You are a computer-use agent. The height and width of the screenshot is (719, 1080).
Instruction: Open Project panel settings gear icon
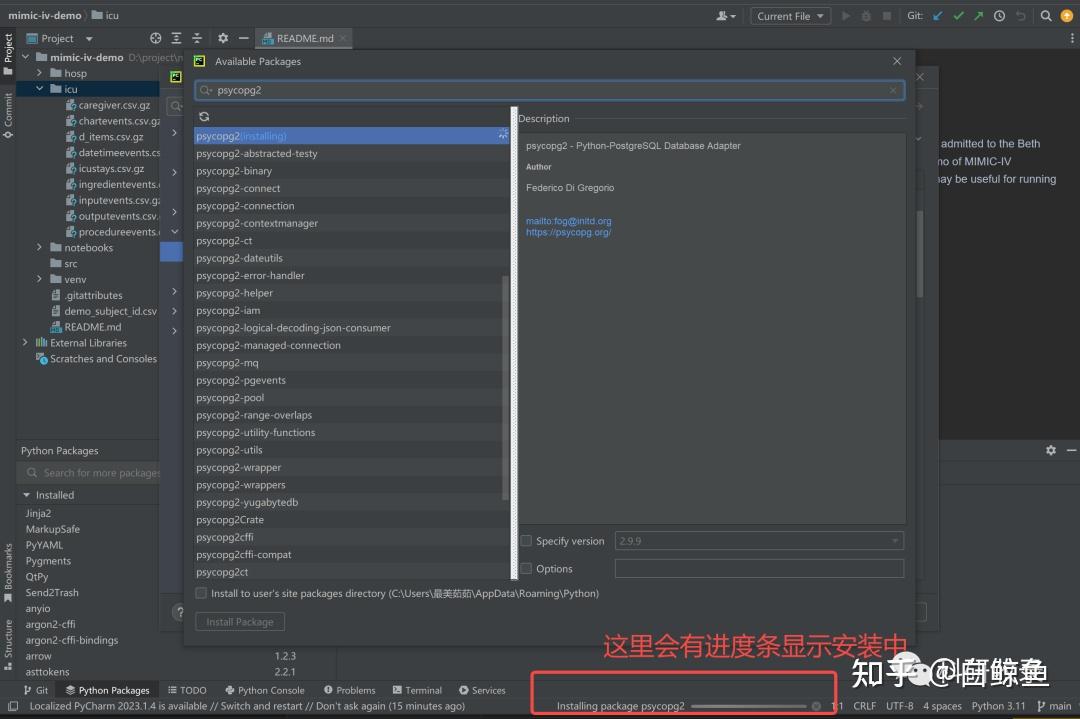pyautogui.click(x=222, y=37)
